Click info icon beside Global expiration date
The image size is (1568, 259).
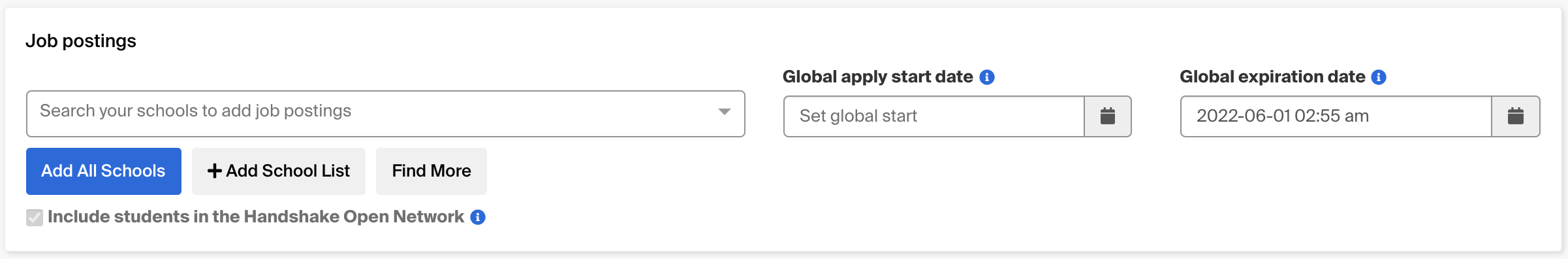pos(1379,77)
